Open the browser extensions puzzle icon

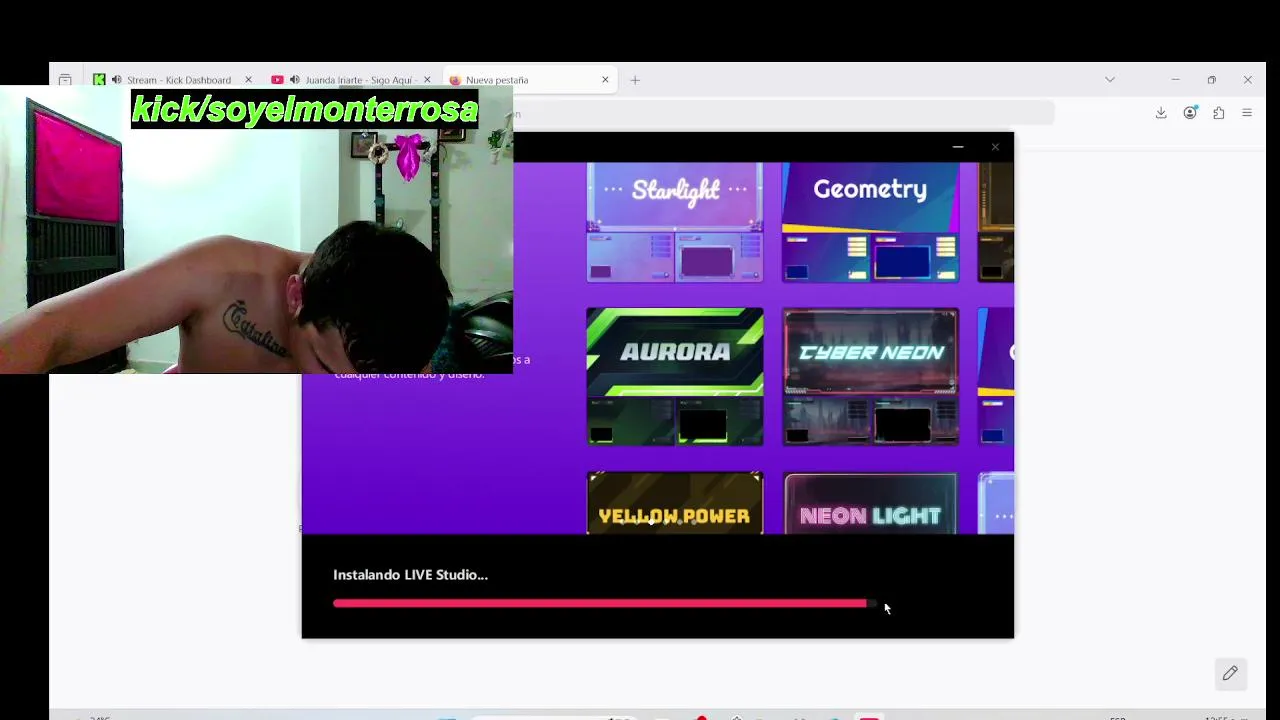(1218, 113)
